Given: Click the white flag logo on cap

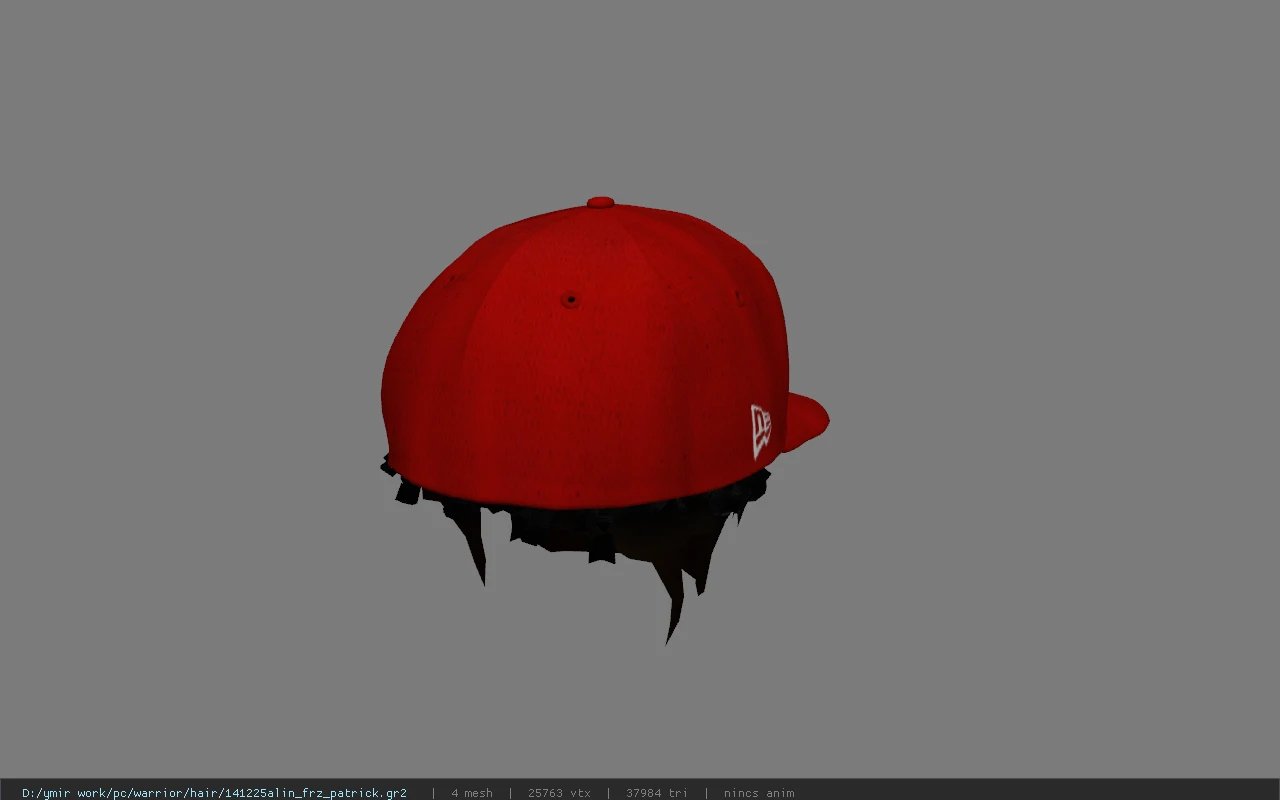Looking at the screenshot, I should click(x=761, y=431).
